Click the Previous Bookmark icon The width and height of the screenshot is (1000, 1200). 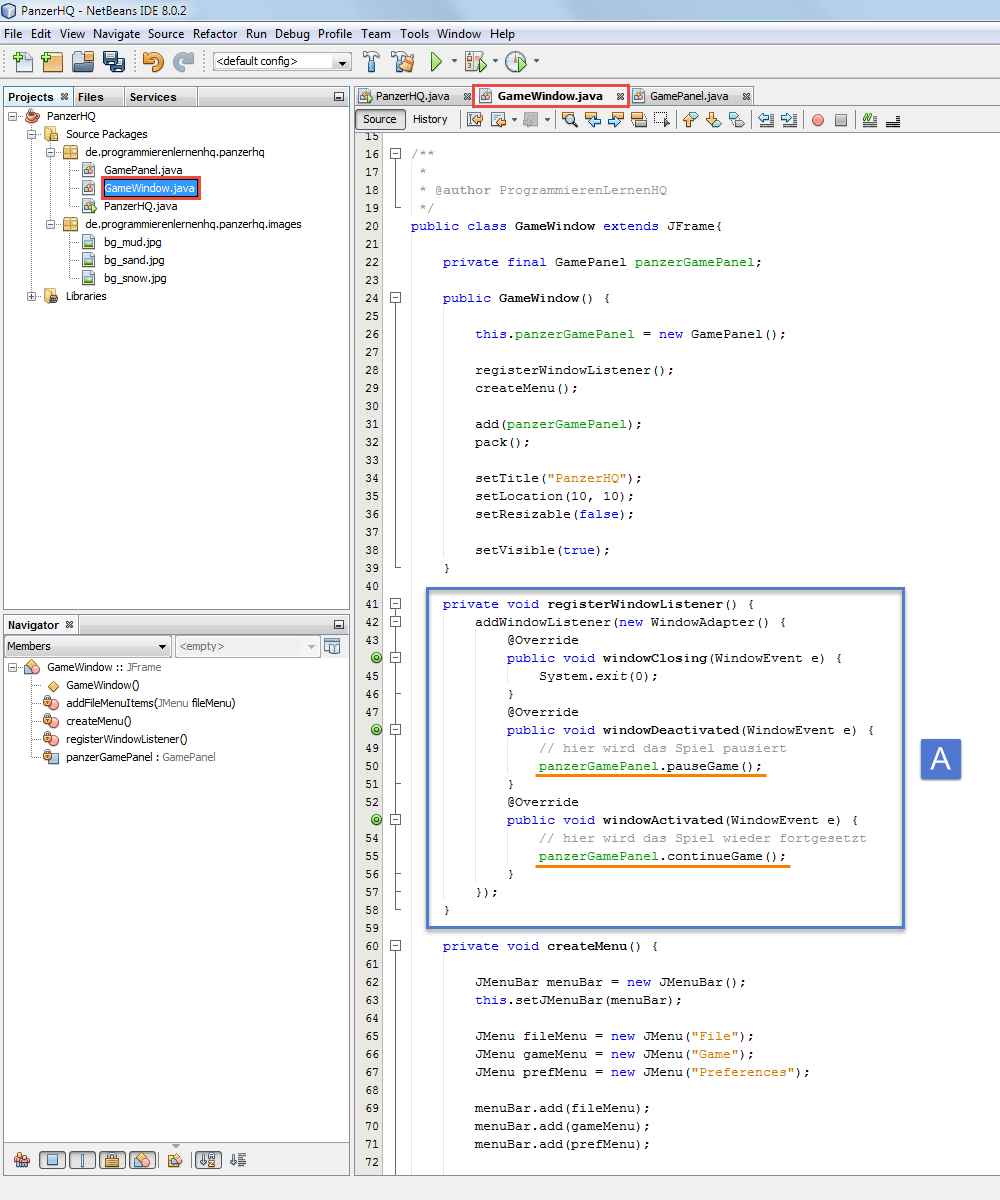coord(690,120)
